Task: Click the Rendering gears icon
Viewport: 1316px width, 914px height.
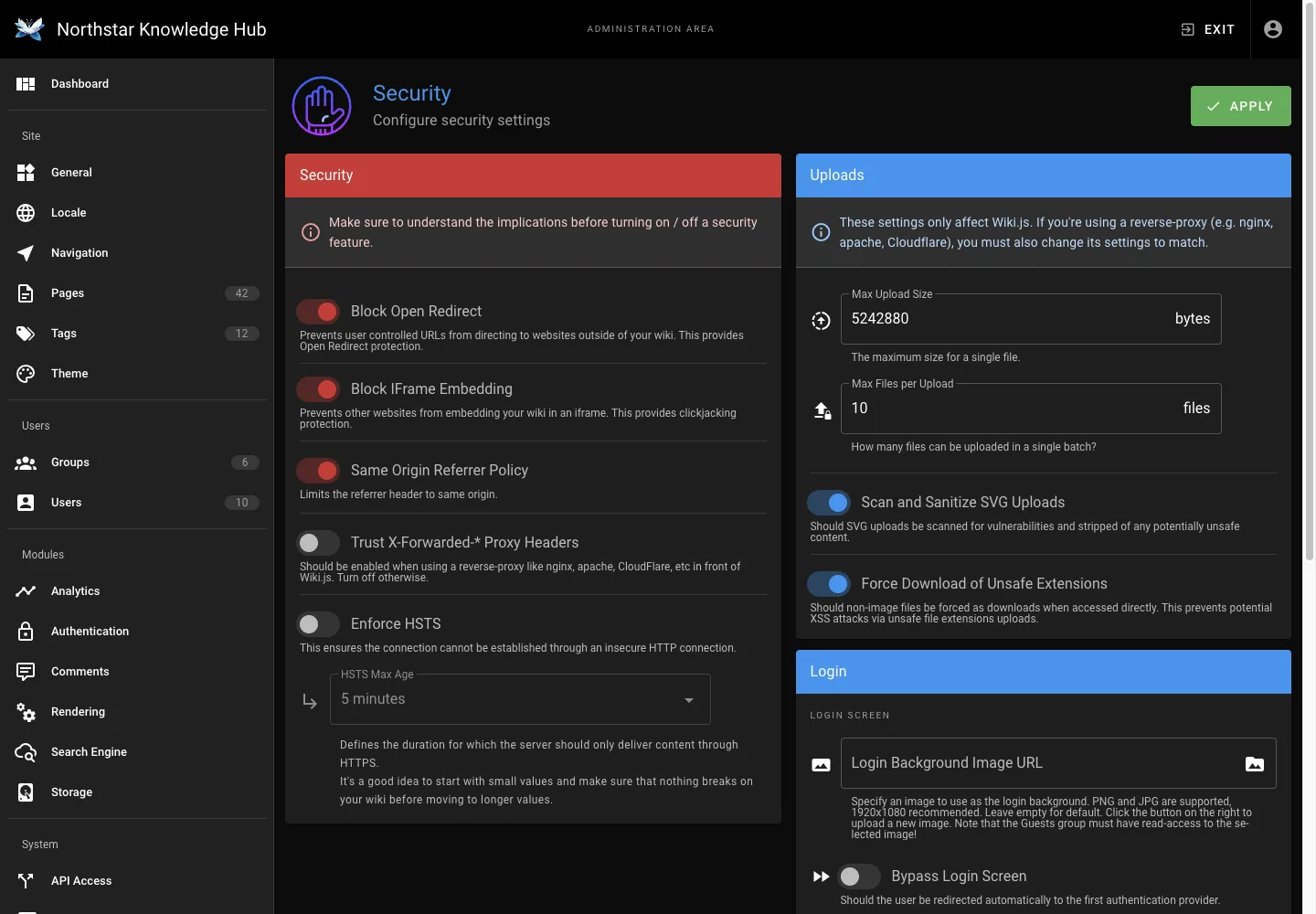Action: point(26,712)
